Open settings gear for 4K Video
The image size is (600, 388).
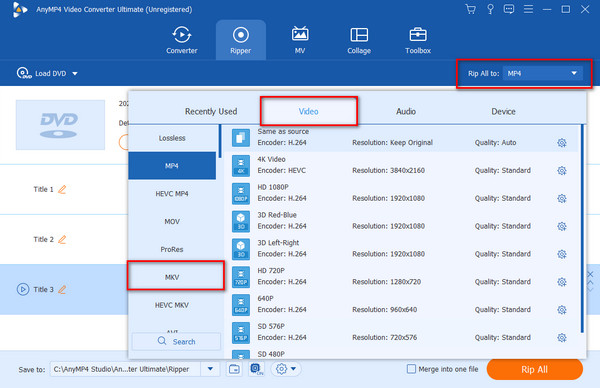tap(561, 171)
